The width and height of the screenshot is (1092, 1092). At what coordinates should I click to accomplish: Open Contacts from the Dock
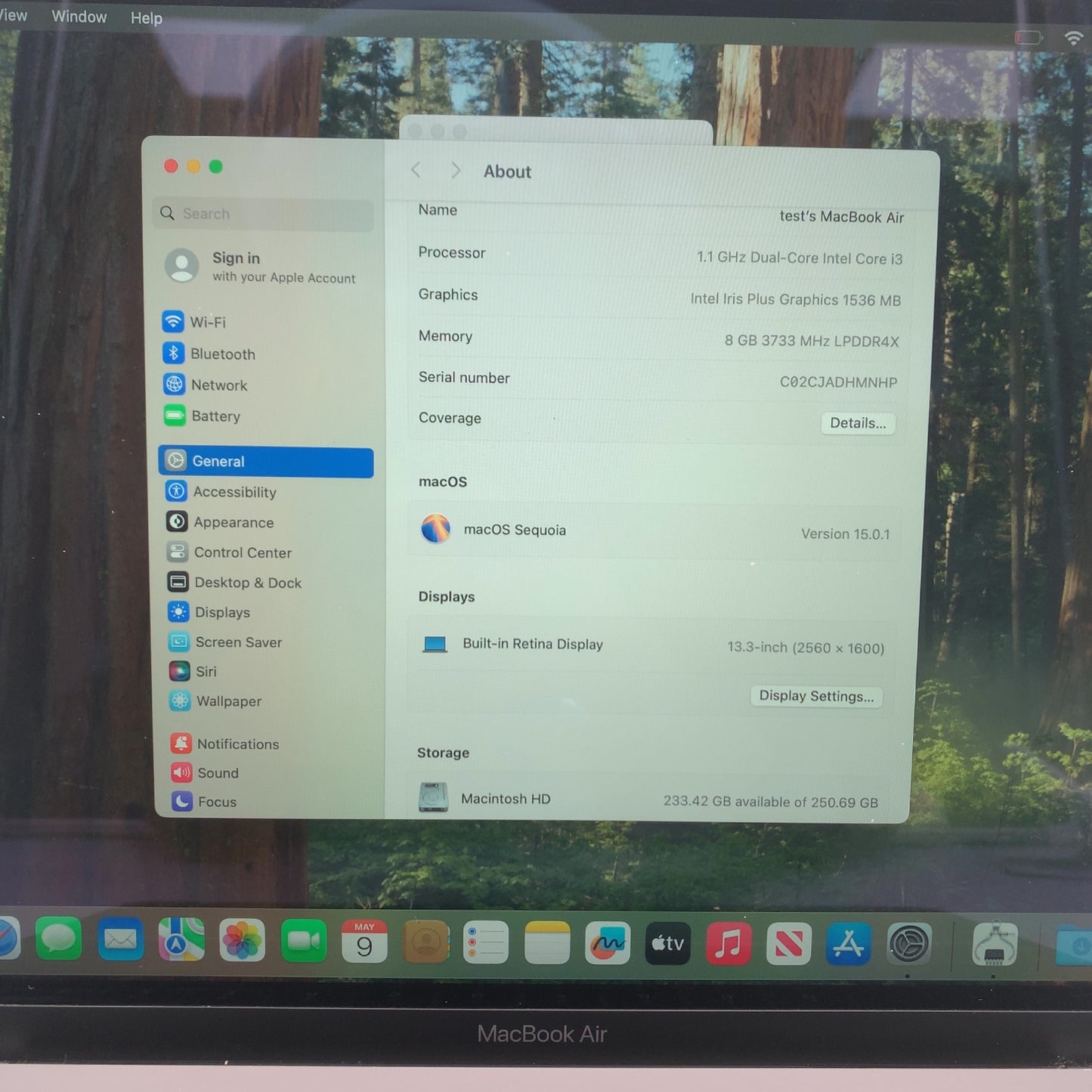pos(425,942)
